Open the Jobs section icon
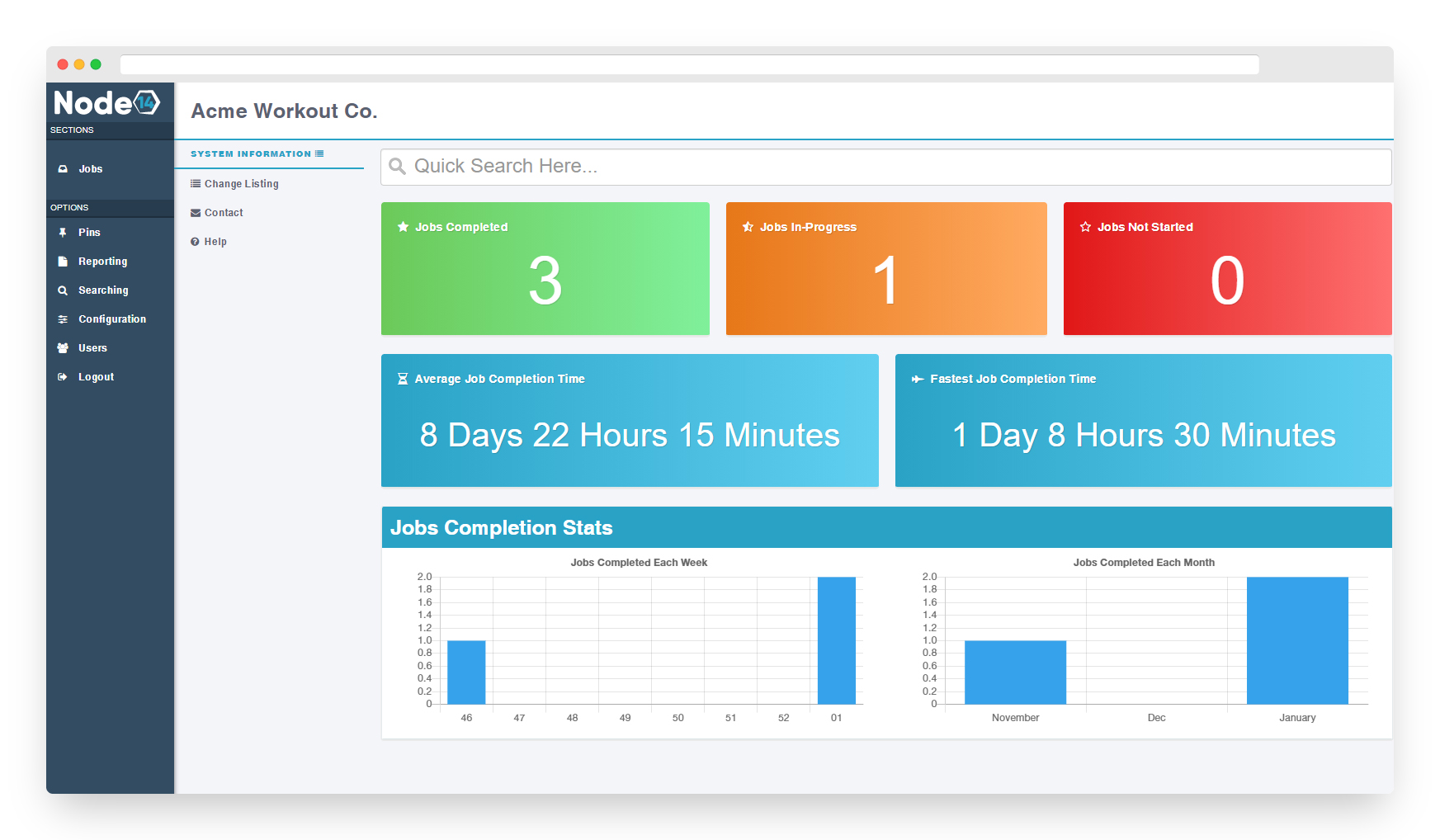The width and height of the screenshot is (1440, 840). point(63,169)
